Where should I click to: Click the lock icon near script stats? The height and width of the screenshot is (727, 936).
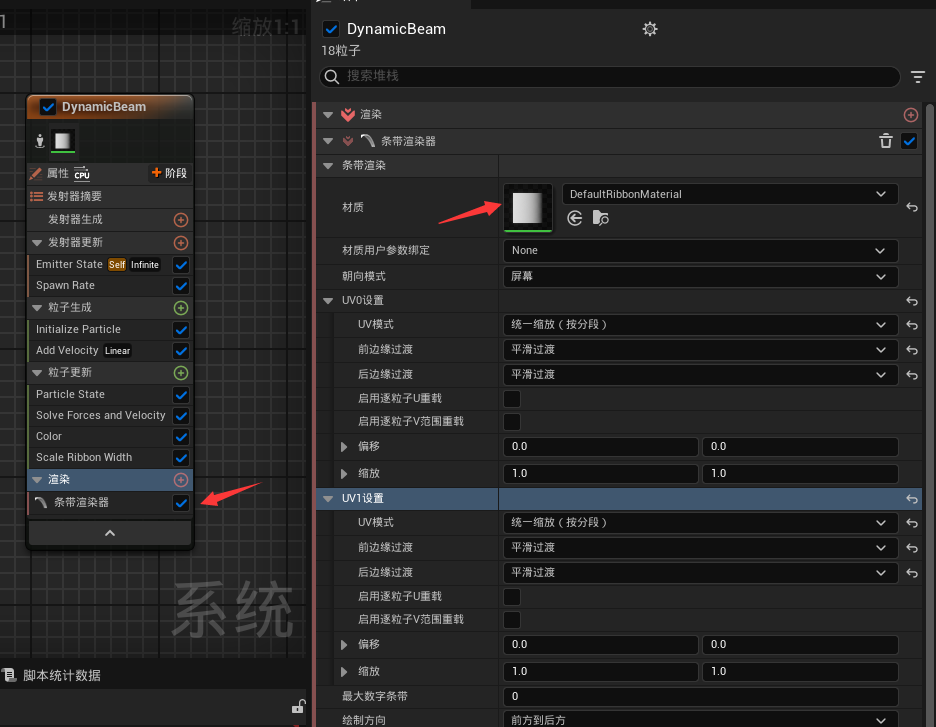pyautogui.click(x=298, y=707)
